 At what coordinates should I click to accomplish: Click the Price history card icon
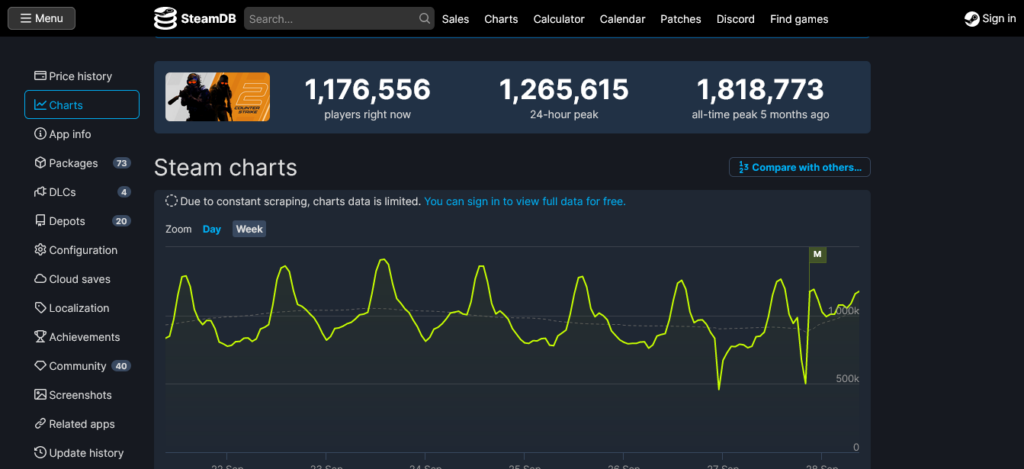[x=40, y=76]
